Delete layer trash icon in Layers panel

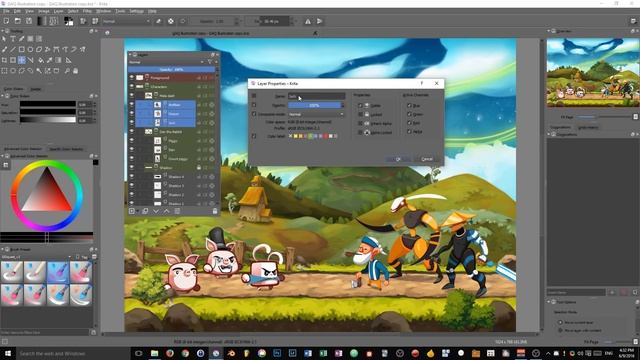[x=215, y=211]
